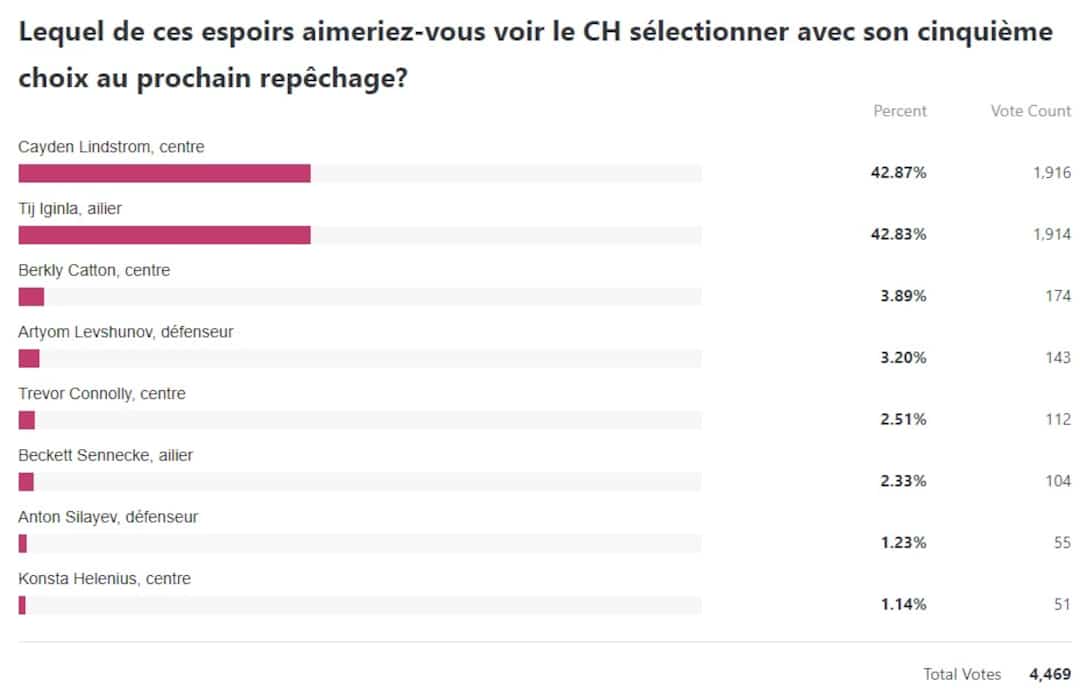Image resolution: width=1080 pixels, height=696 pixels.
Task: Click the 42.87% percentage value
Action: click(x=899, y=173)
